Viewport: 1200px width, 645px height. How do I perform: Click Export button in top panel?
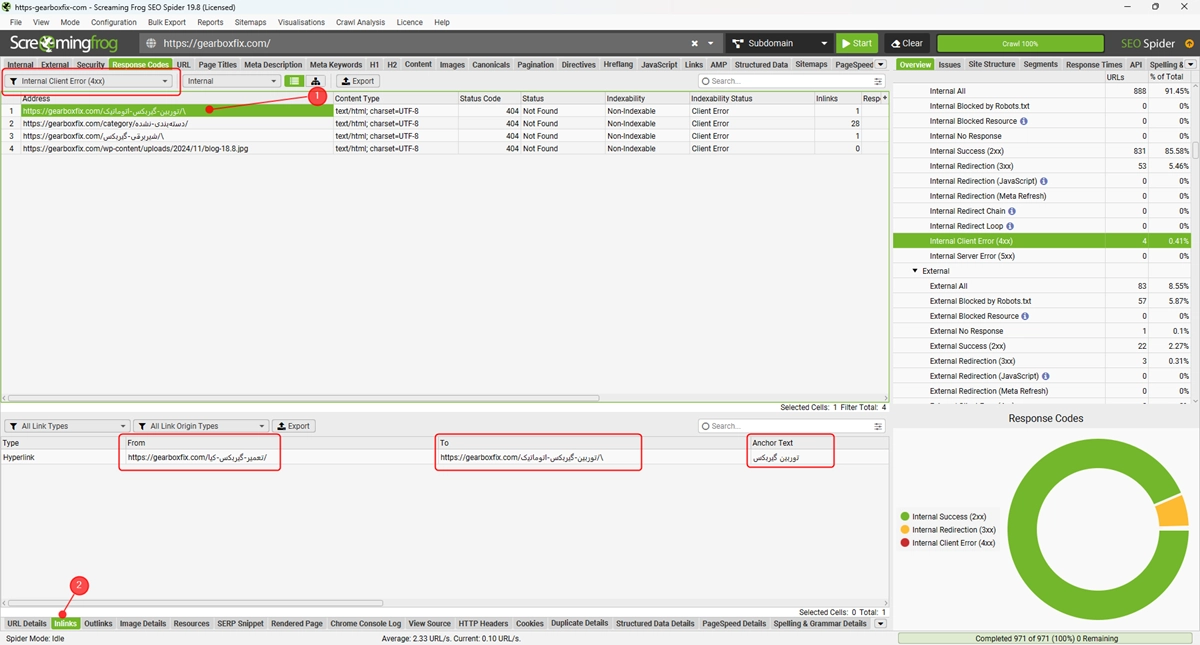pyautogui.click(x=358, y=81)
